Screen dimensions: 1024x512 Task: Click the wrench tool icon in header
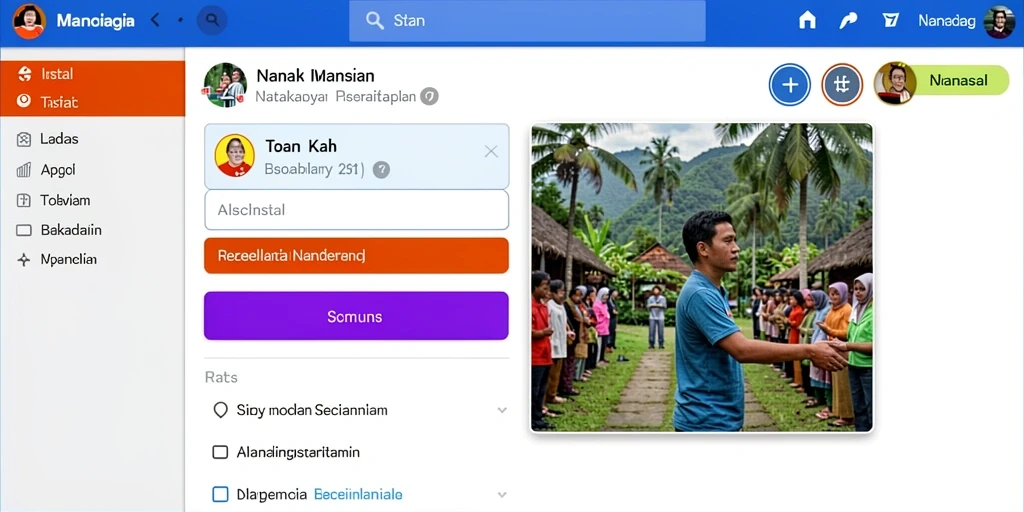tap(848, 21)
